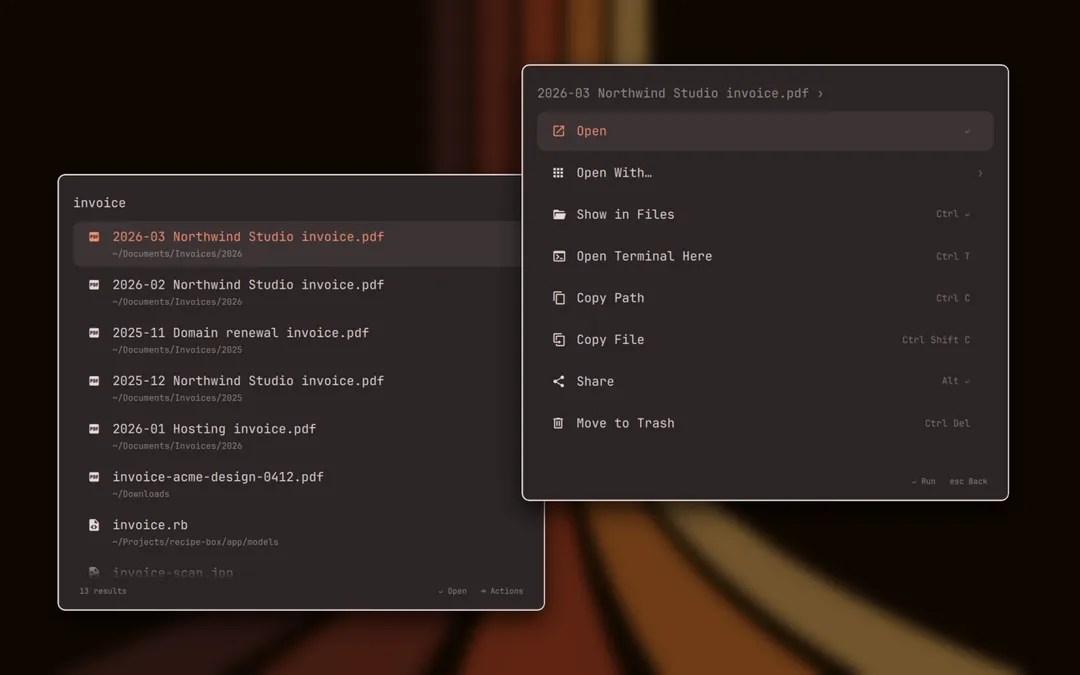Click the Ctrl T shortcut label
Screen dimensions: 1080x675
click(x=953, y=256)
